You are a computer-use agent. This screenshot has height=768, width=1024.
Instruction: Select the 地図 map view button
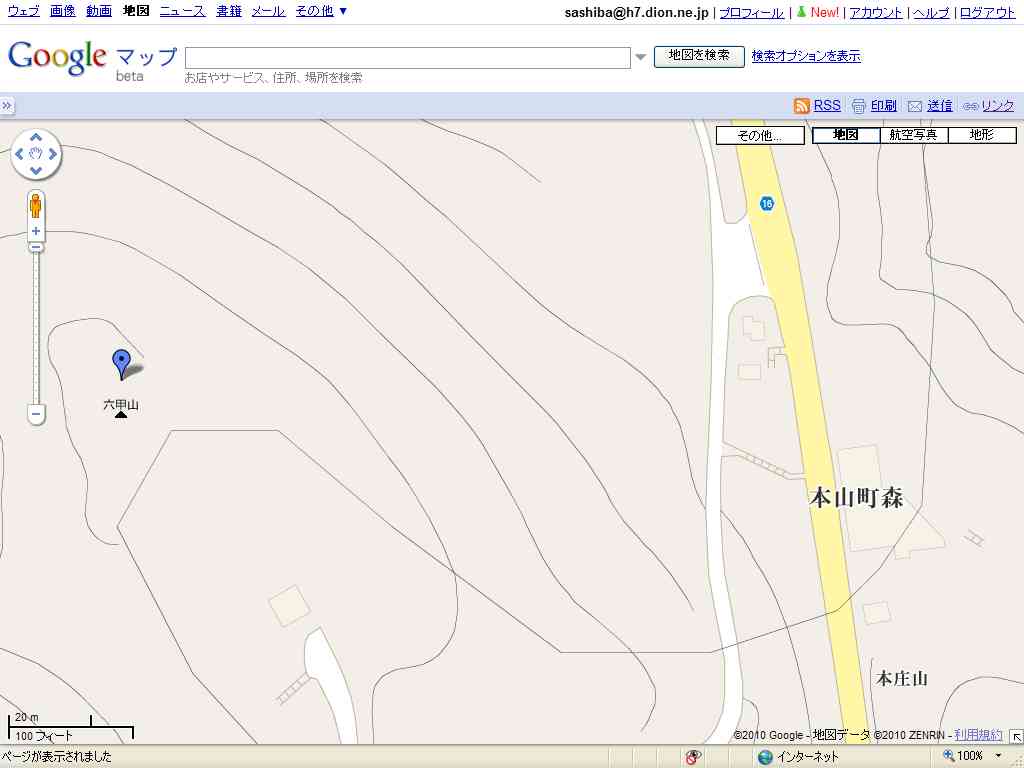[x=846, y=135]
